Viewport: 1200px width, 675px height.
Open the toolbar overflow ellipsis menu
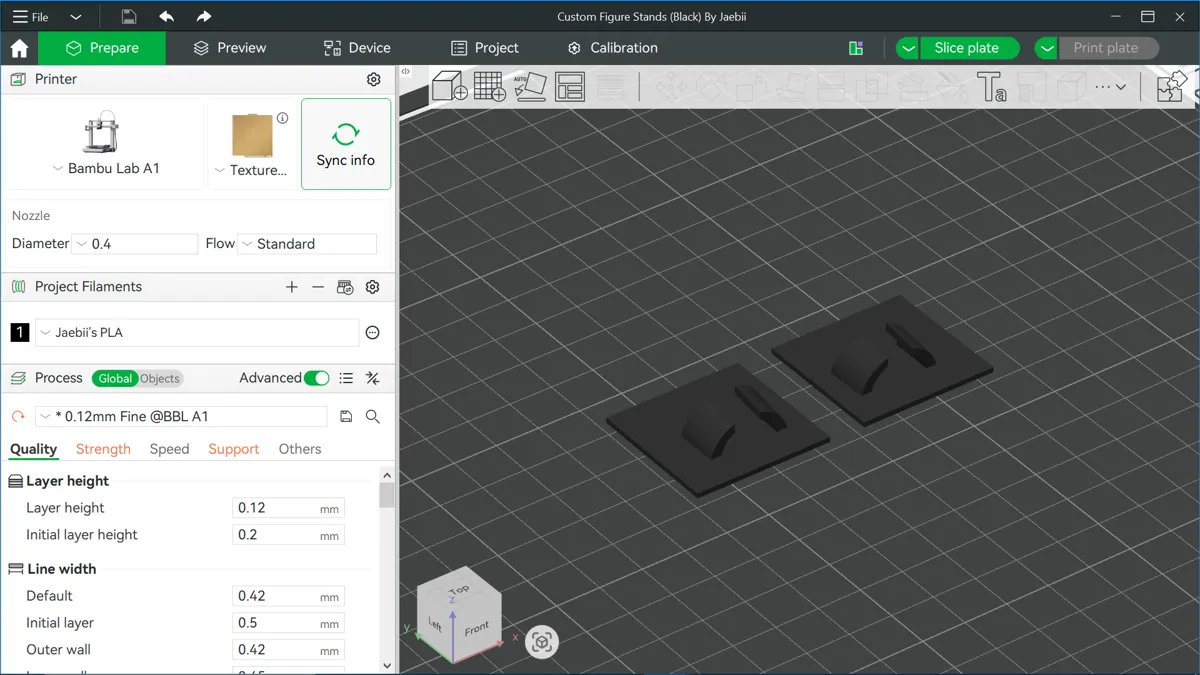click(x=1110, y=87)
